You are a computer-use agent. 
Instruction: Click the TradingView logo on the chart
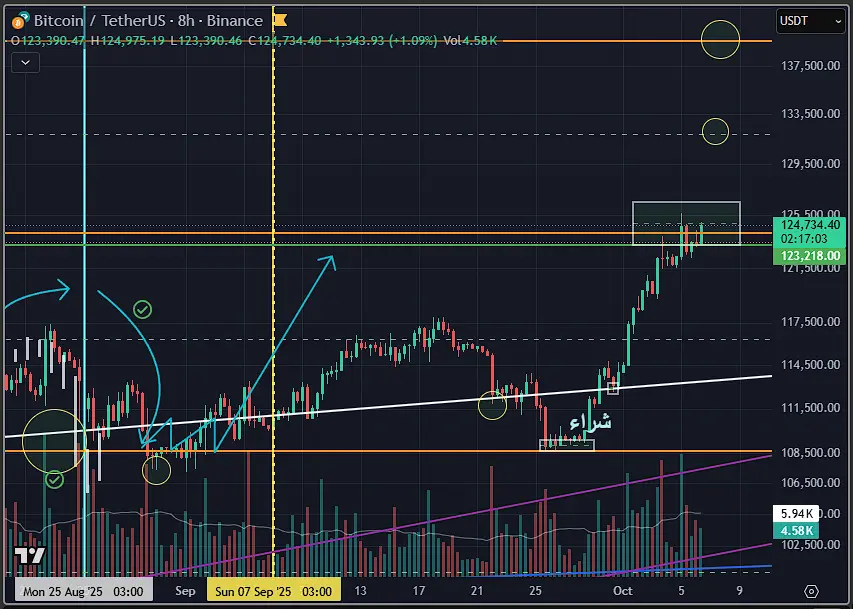click(29, 556)
